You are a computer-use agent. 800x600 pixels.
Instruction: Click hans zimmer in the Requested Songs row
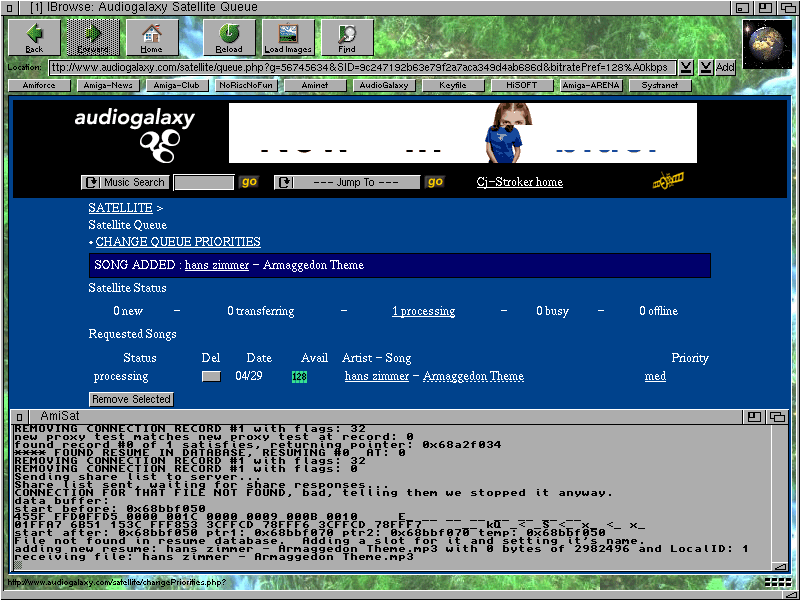[377, 377]
